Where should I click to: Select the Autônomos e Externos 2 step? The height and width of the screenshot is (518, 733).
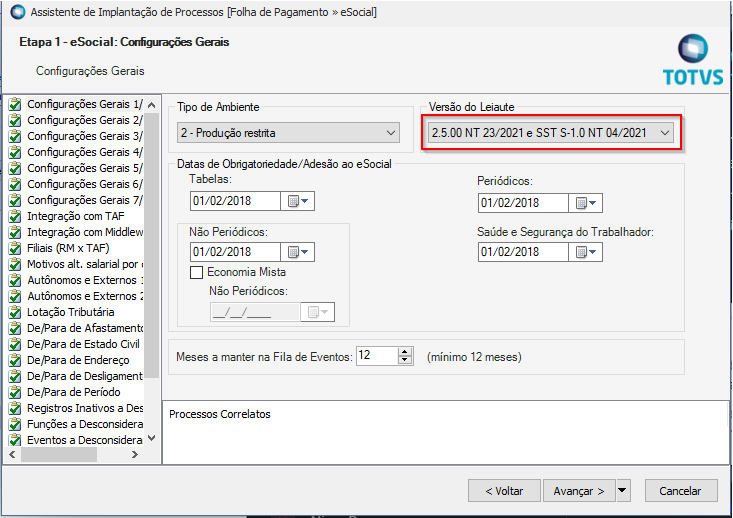tap(85, 296)
